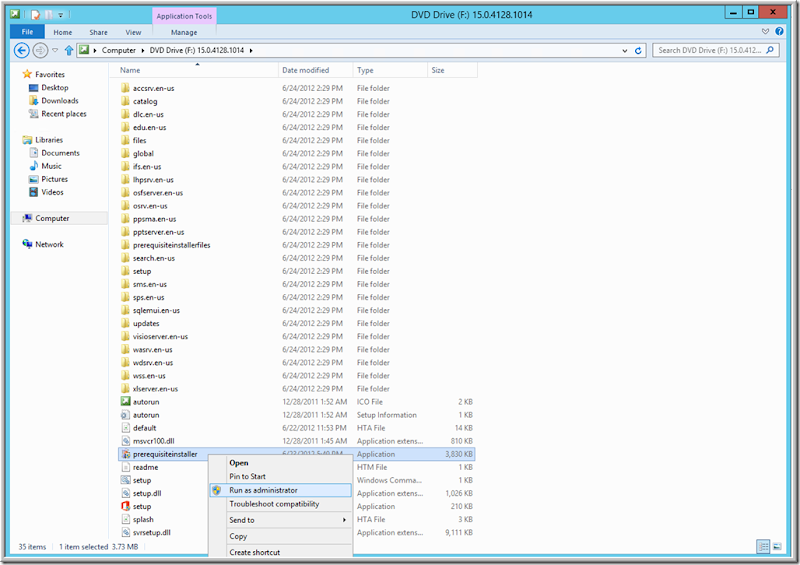
Task: Open the Documents library
Action: pos(60,153)
